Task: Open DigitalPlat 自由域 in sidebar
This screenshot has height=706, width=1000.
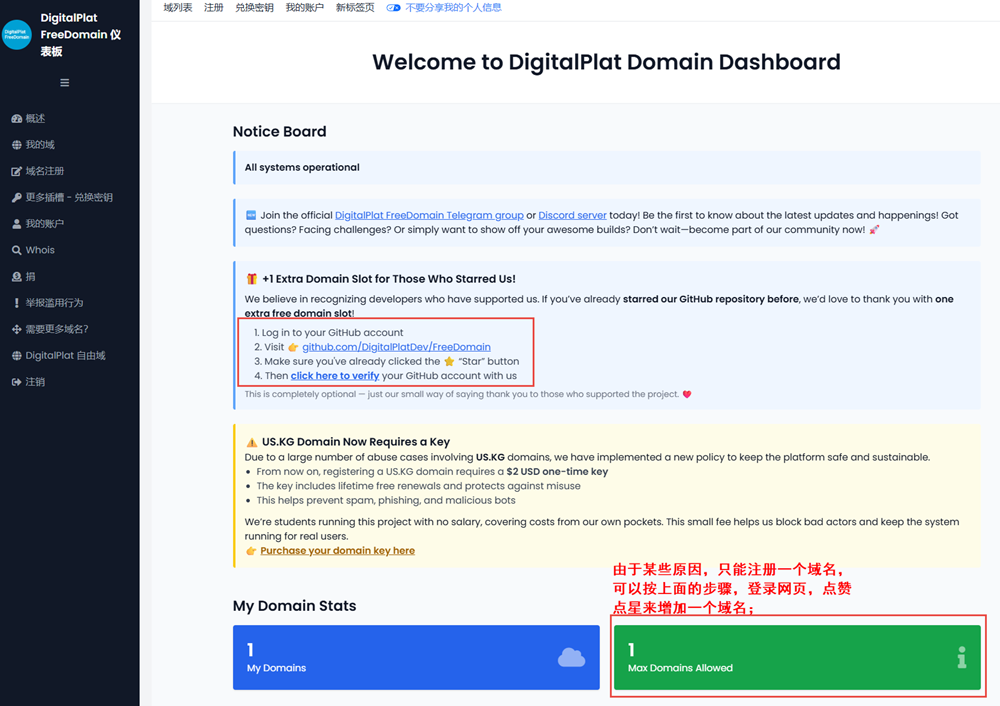Action: click(66, 355)
